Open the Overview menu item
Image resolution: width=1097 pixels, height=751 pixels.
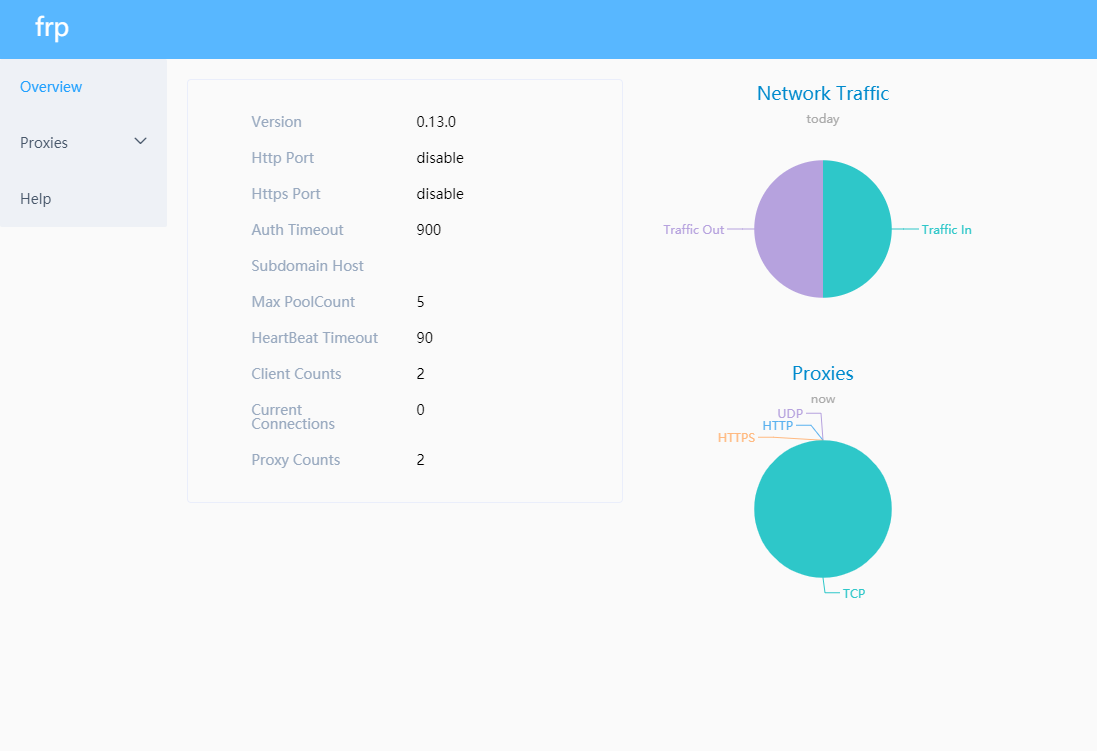click(51, 87)
